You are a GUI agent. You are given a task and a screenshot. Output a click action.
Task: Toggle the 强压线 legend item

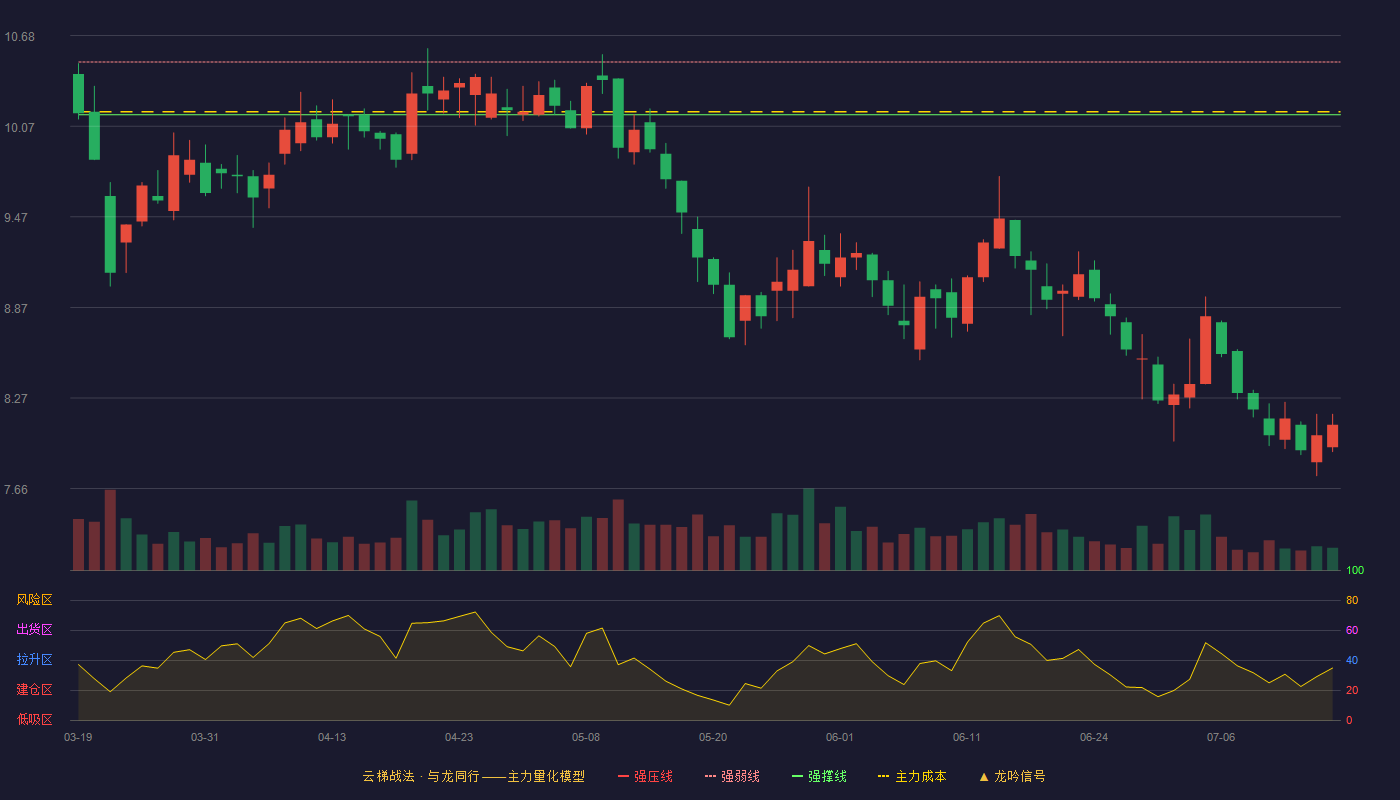[645, 776]
